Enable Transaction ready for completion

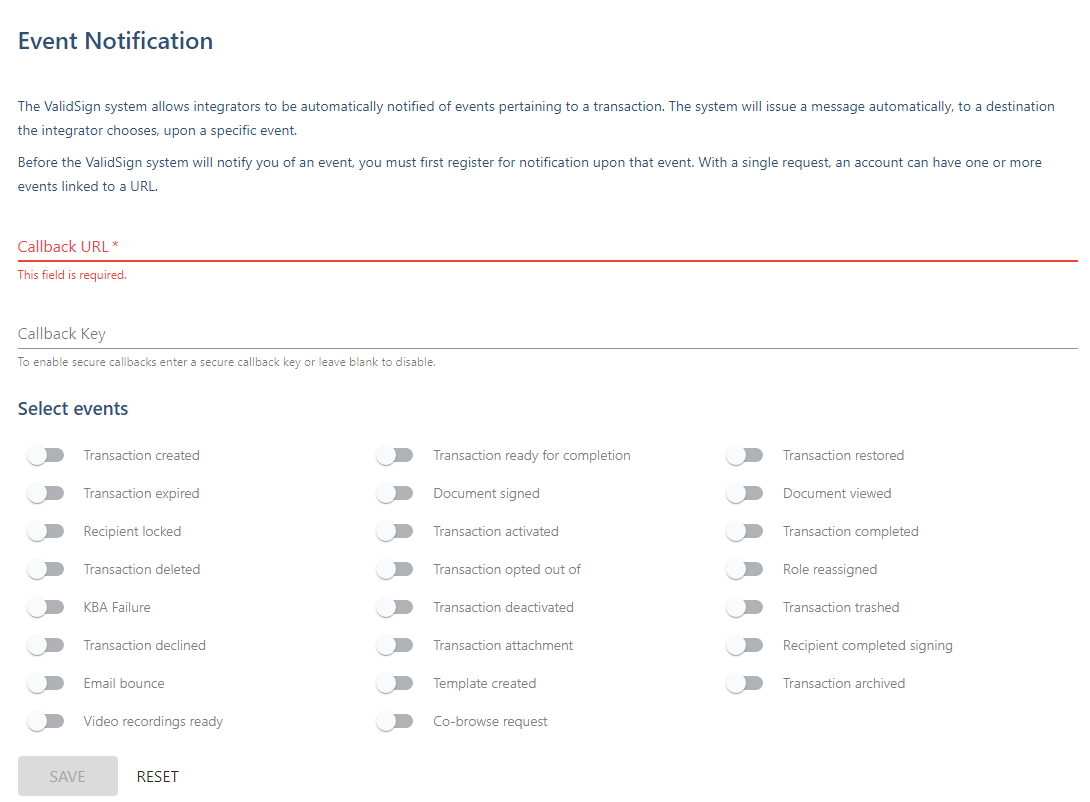tap(395, 455)
